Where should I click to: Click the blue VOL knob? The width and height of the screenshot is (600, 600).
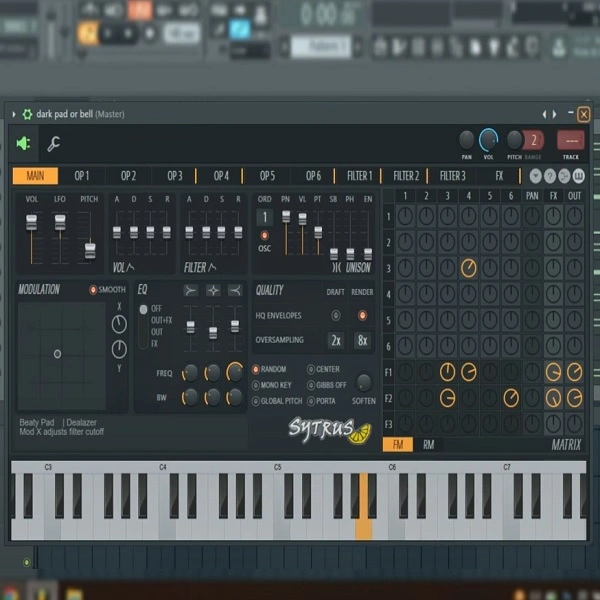point(488,140)
